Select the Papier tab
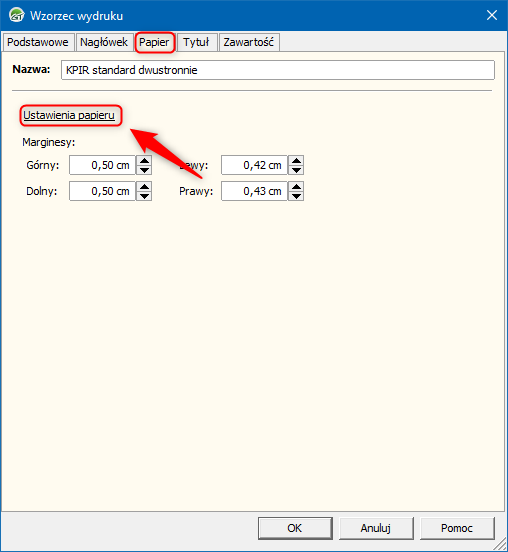 tap(154, 42)
